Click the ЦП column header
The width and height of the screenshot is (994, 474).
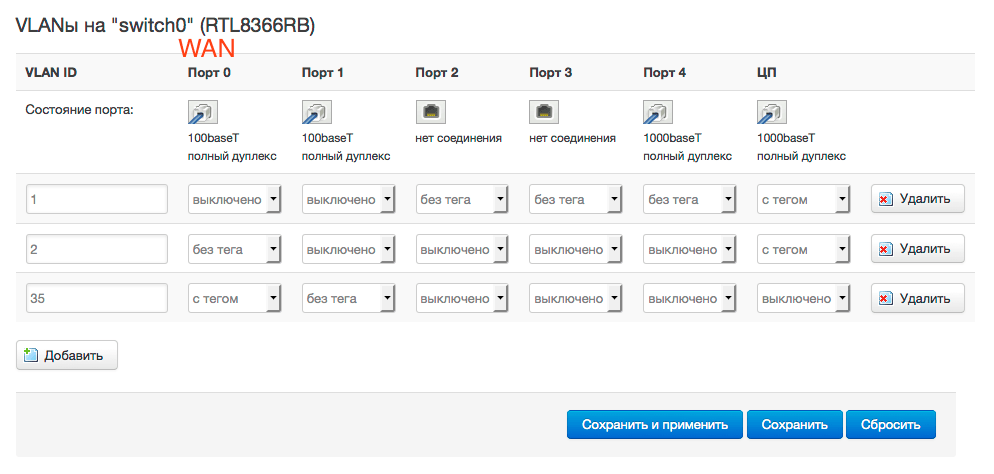[x=766, y=72]
